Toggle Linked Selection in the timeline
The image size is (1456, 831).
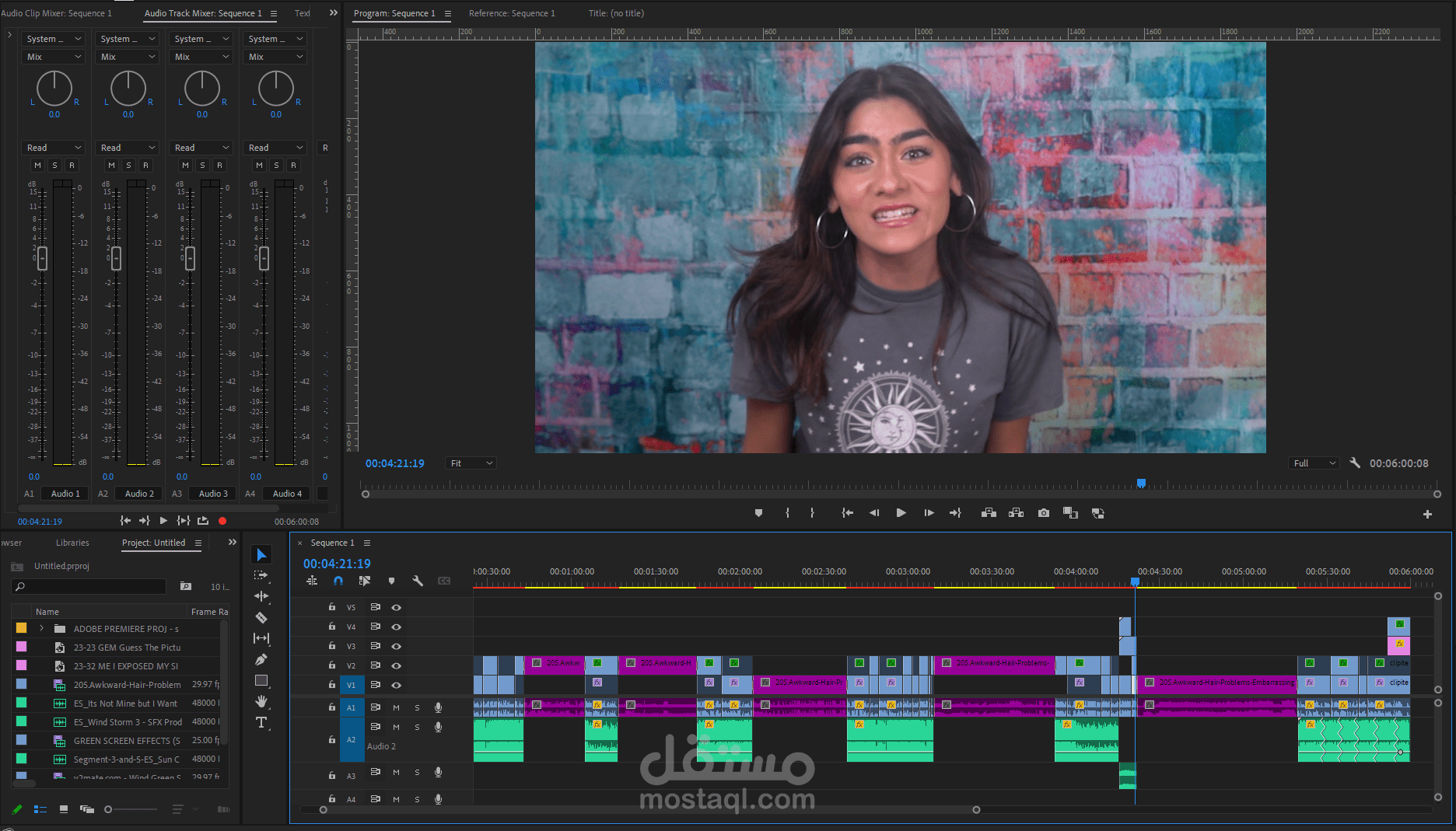pyautogui.click(x=364, y=581)
